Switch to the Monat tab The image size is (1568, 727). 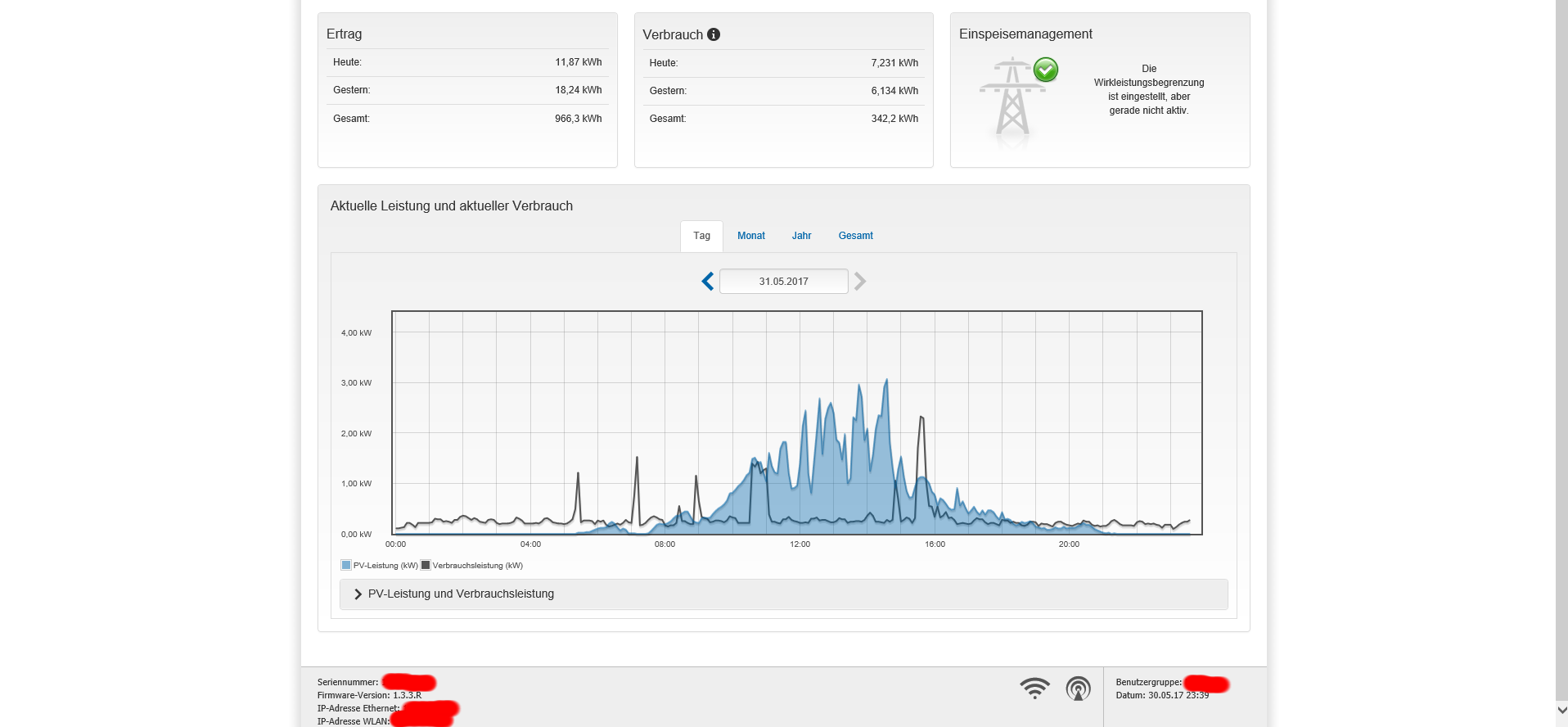750,236
